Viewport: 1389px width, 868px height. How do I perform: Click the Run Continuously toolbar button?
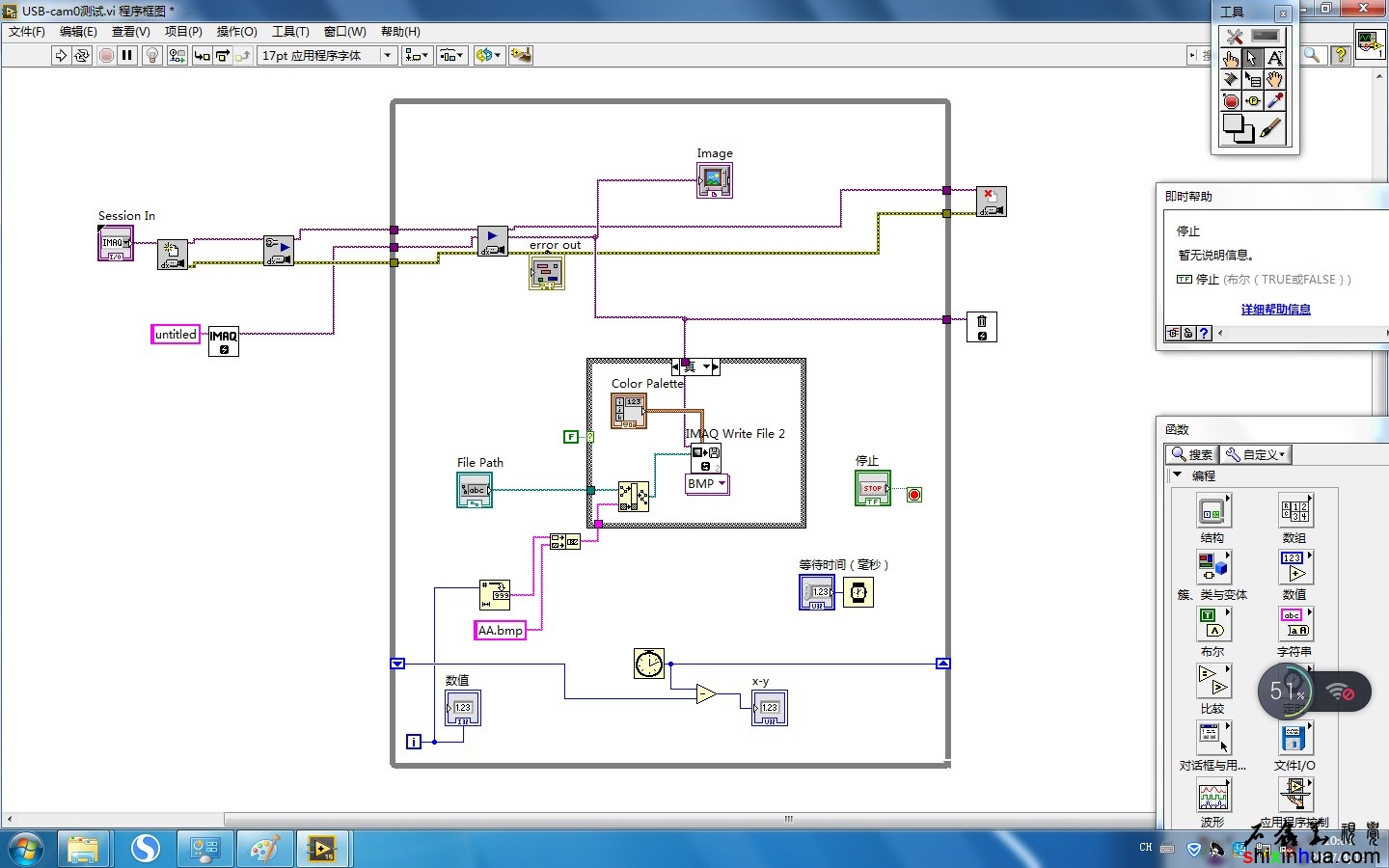(x=82, y=56)
